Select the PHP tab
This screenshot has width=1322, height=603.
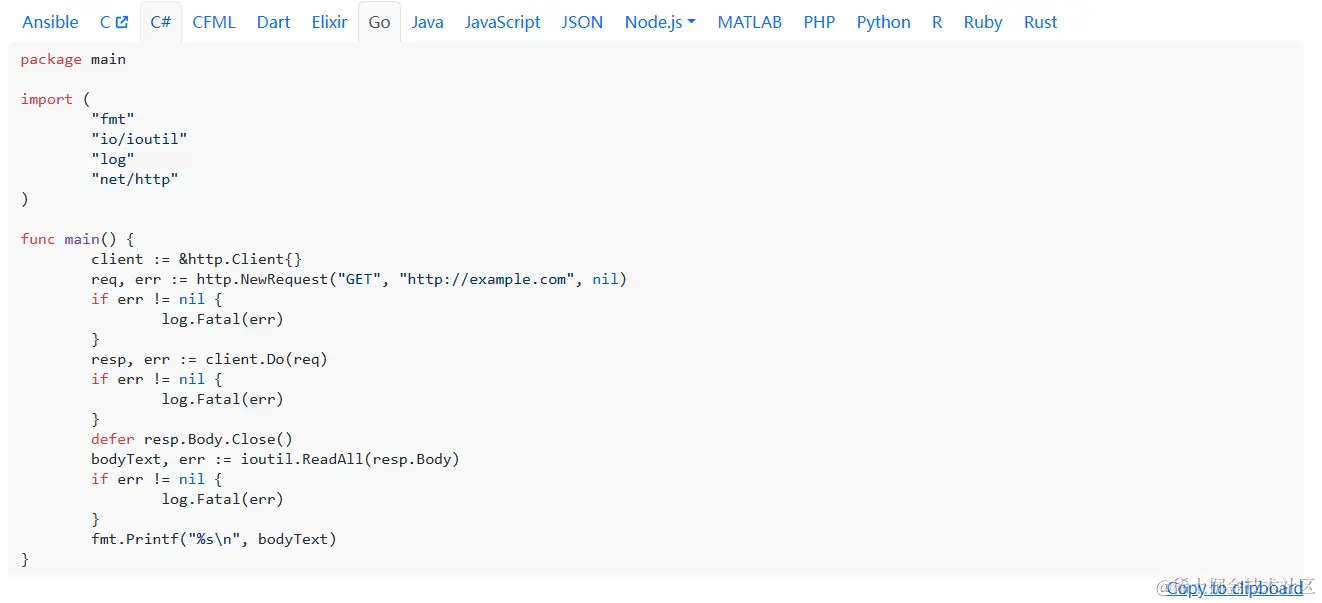[819, 22]
